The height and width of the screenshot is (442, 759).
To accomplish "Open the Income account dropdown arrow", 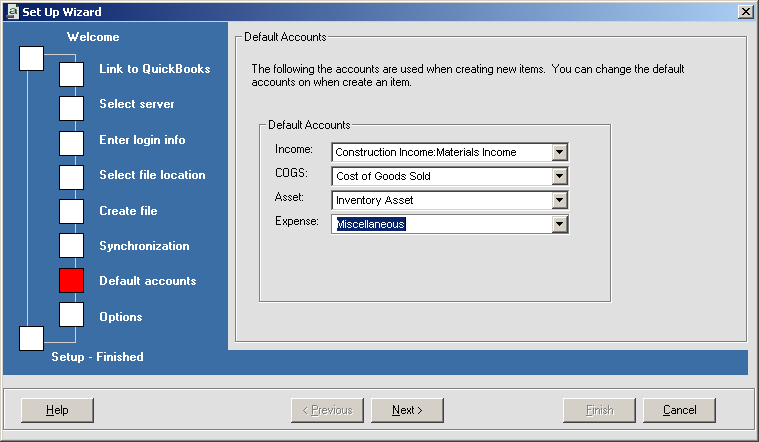I will pos(560,152).
